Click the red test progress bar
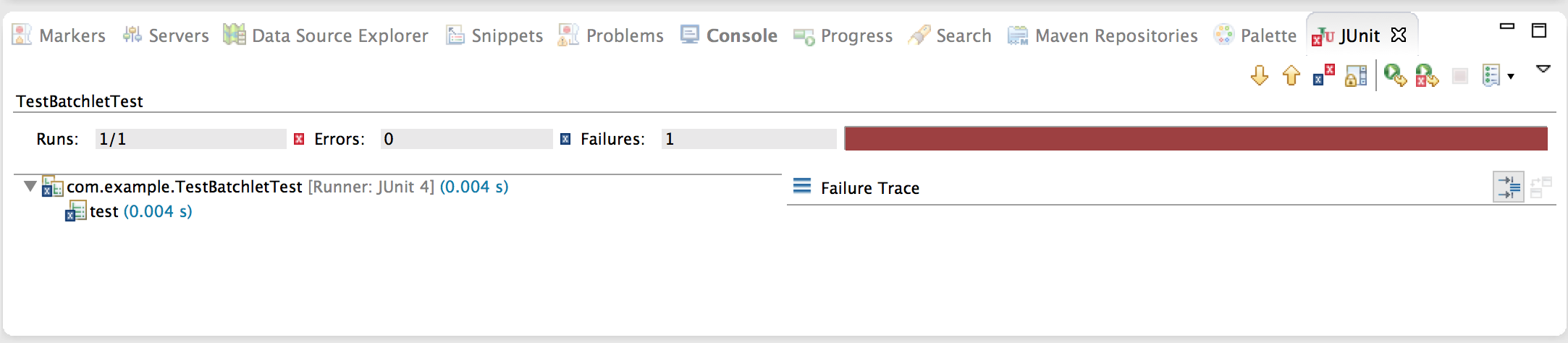1568x343 pixels. click(x=1196, y=138)
